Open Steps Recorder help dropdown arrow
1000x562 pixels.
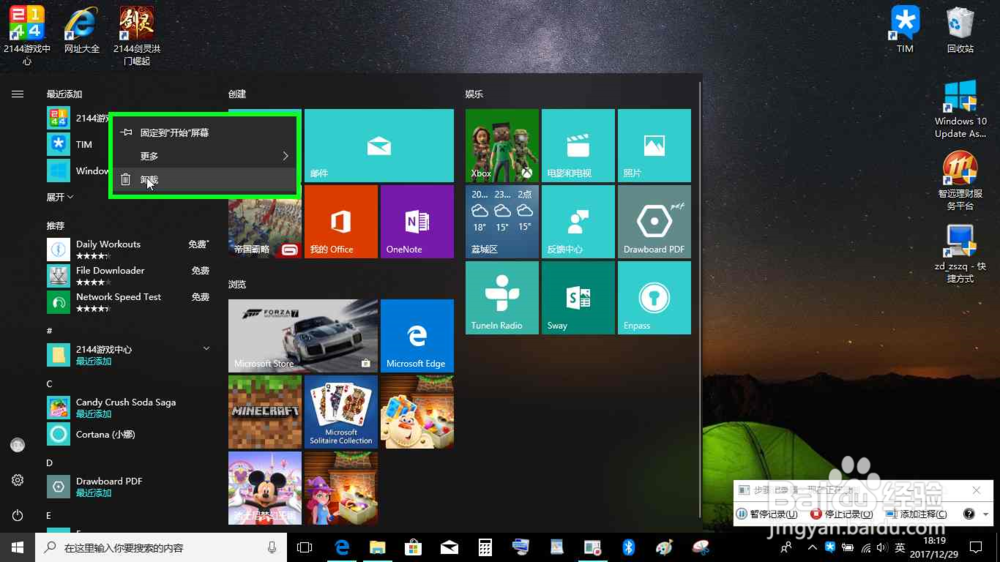(x=985, y=514)
